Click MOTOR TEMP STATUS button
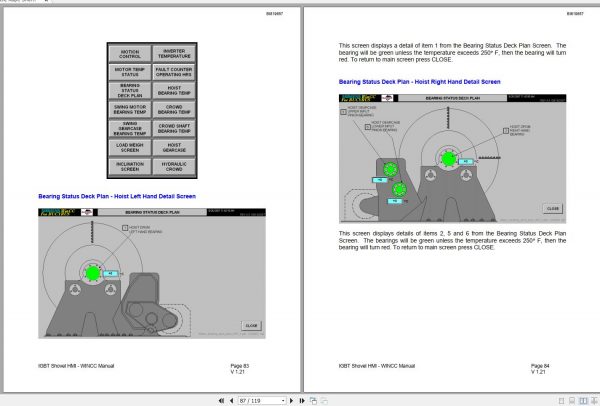Screen dimensions: 600x406 pos(130,72)
